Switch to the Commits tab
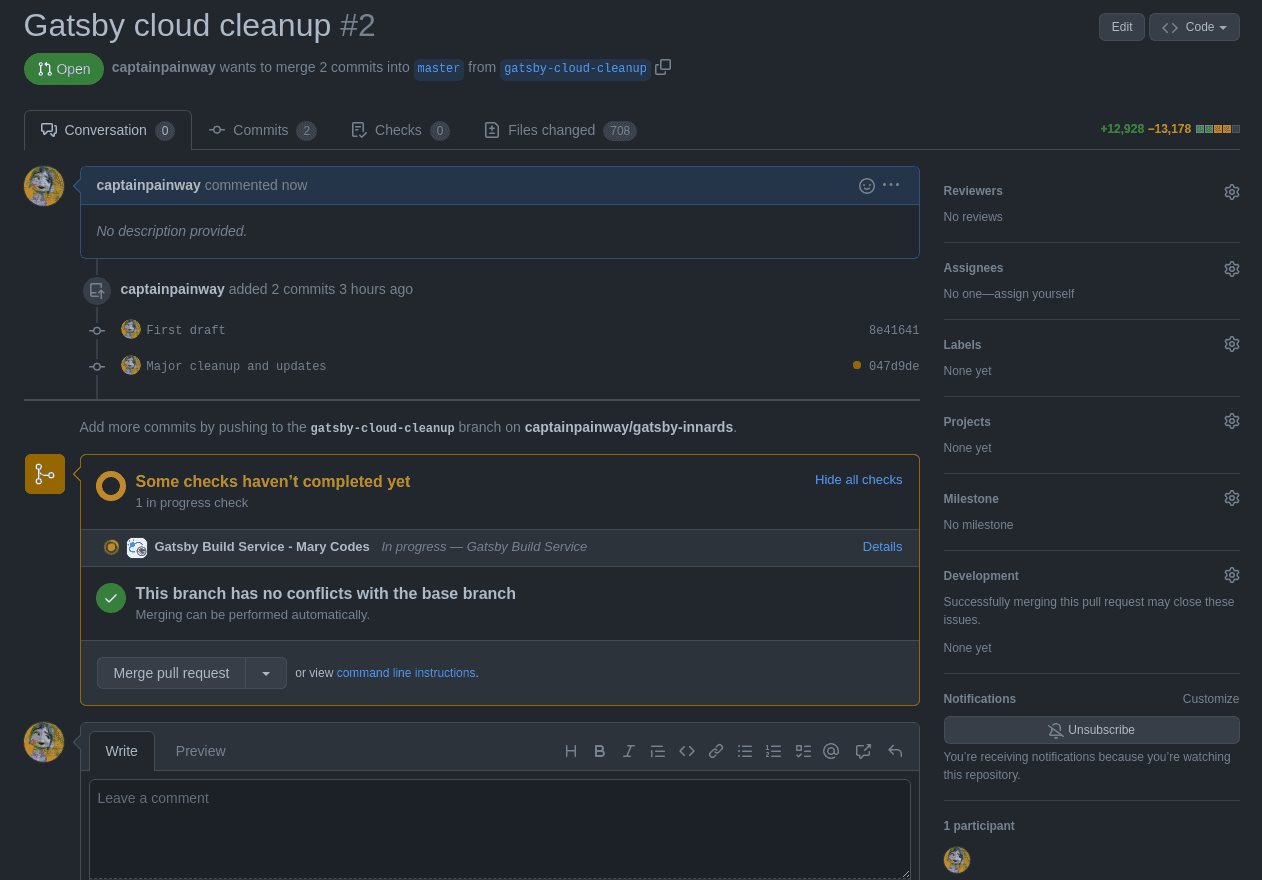The width and height of the screenshot is (1262, 880). pyautogui.click(x=263, y=130)
